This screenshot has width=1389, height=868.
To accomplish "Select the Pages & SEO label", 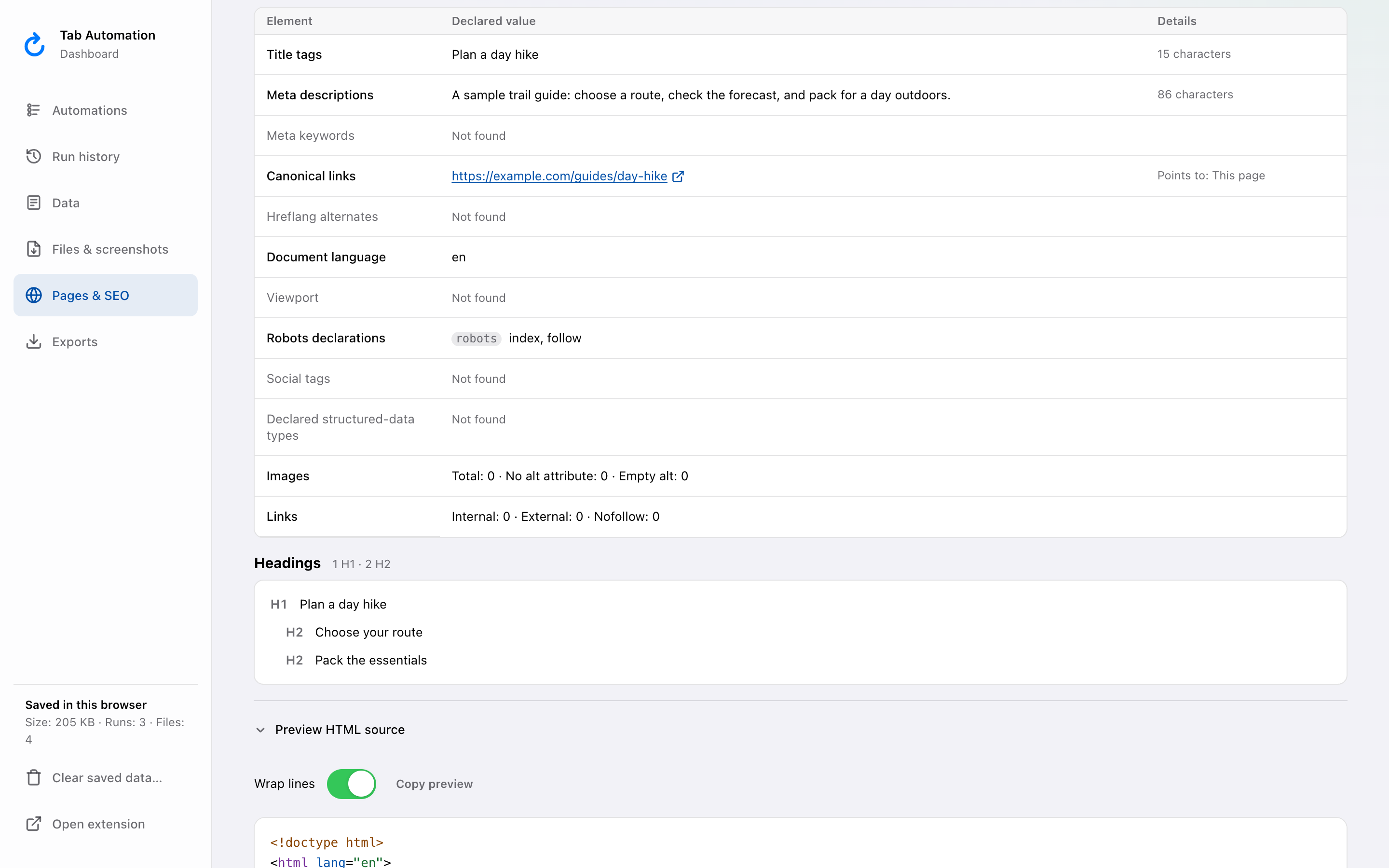I will coord(91,296).
